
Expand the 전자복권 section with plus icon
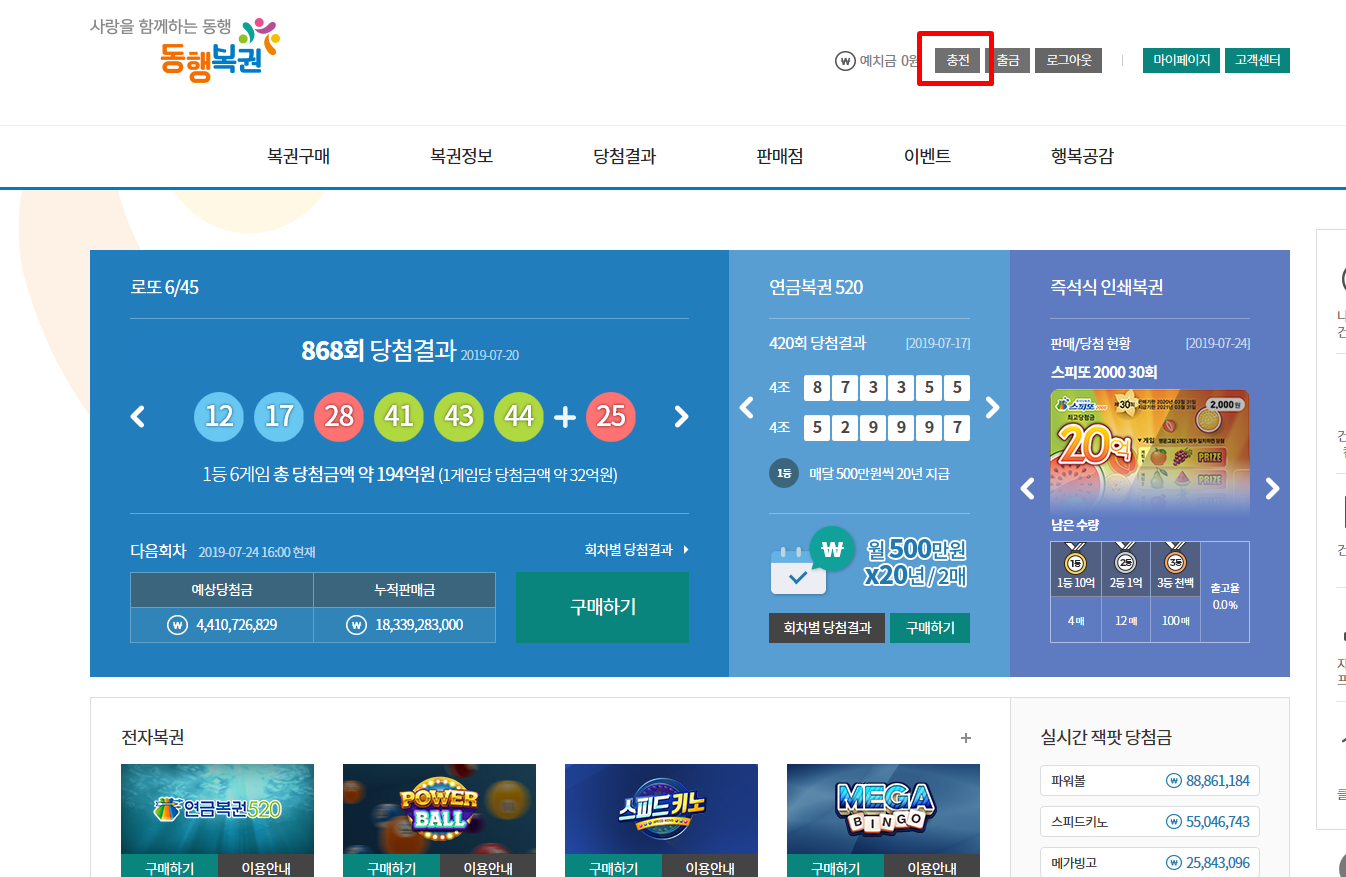966,738
